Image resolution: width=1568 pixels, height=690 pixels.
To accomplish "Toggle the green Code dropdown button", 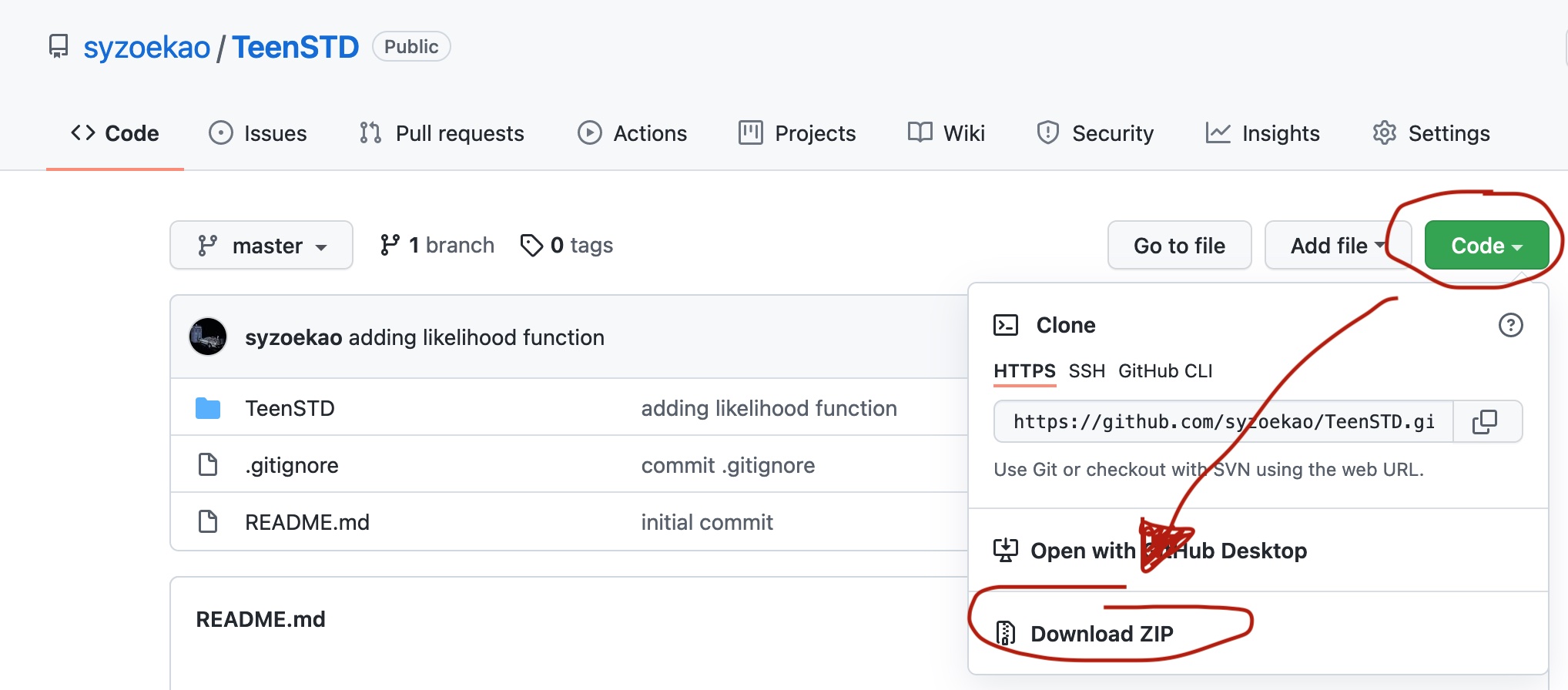I will tap(1486, 245).
